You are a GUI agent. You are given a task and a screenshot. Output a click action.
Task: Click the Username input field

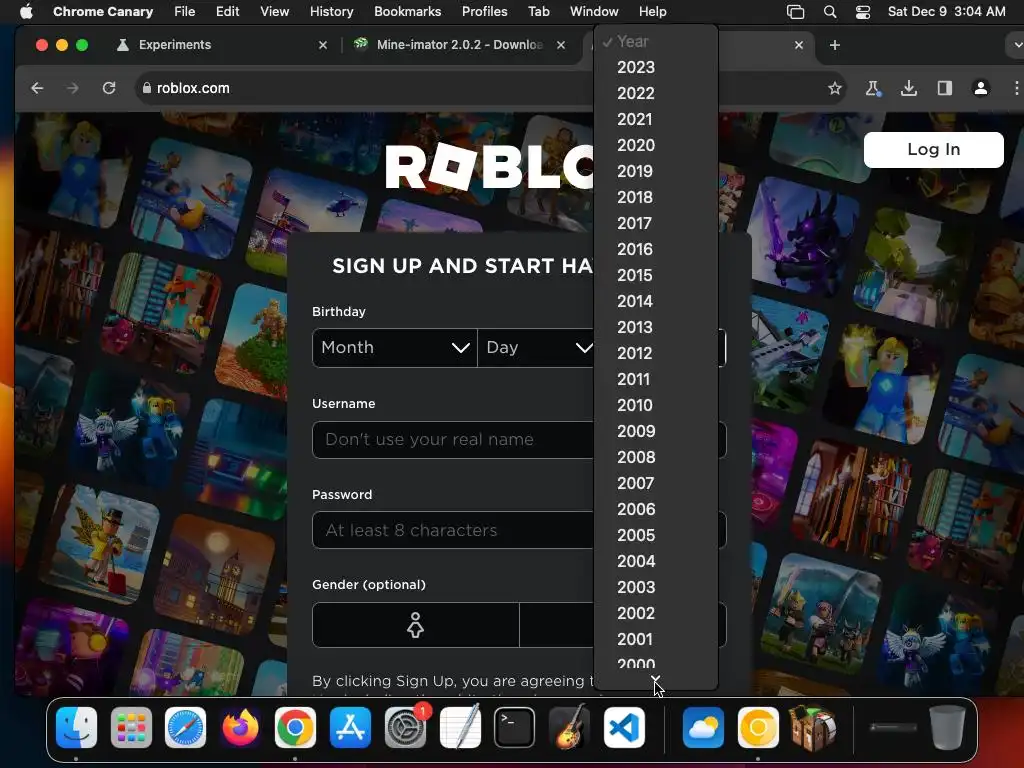519,440
